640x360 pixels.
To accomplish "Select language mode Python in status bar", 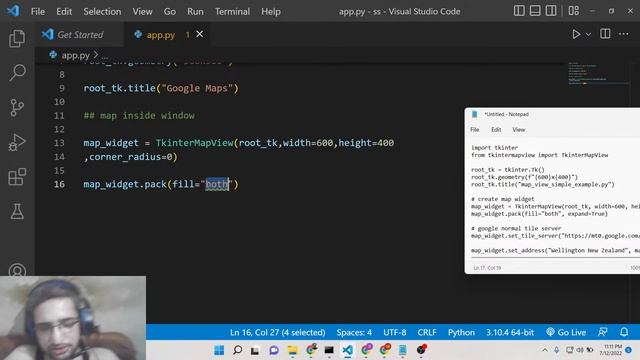I will point(461,332).
